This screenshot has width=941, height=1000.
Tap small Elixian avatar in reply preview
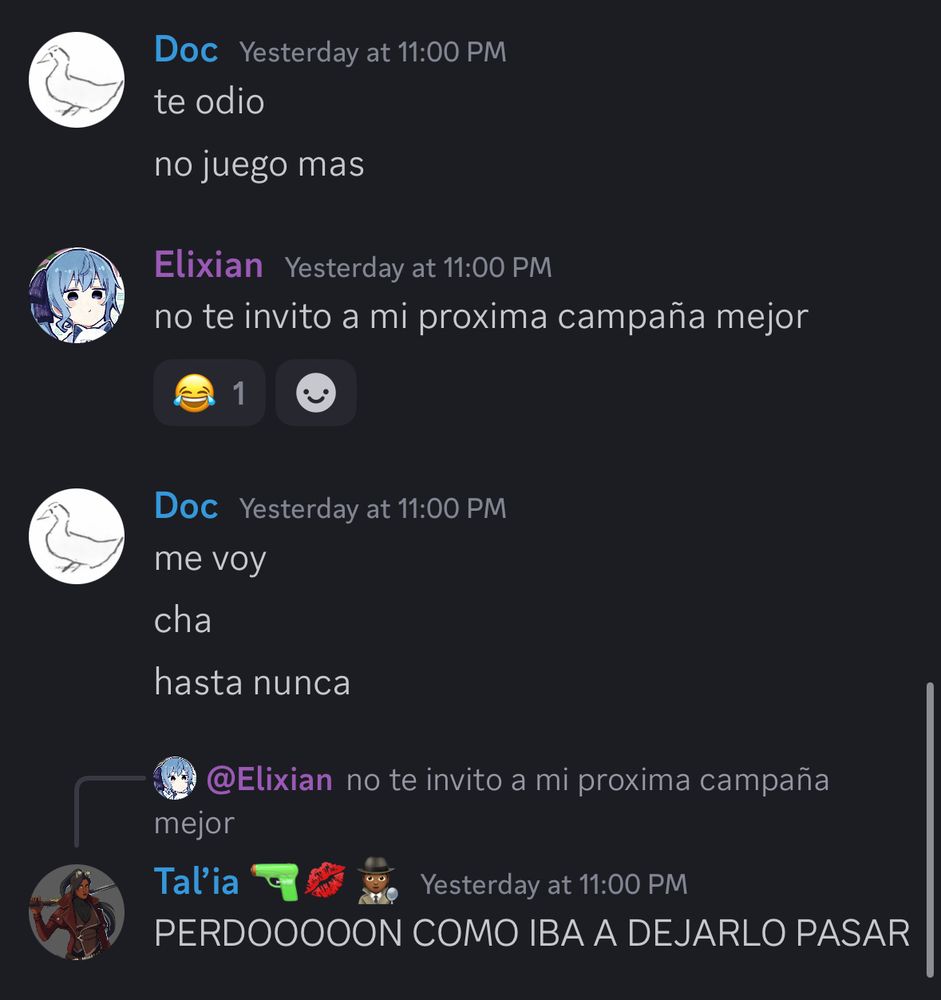point(175,778)
